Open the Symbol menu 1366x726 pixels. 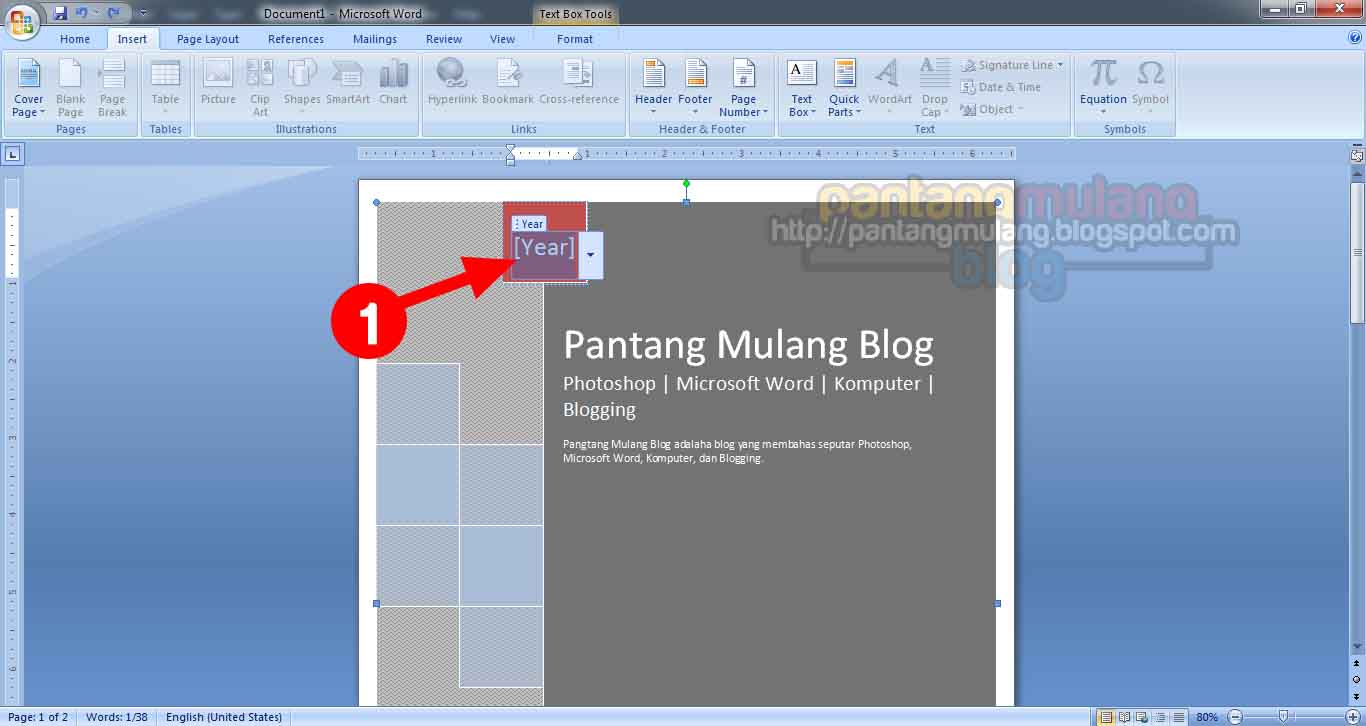tap(1150, 88)
